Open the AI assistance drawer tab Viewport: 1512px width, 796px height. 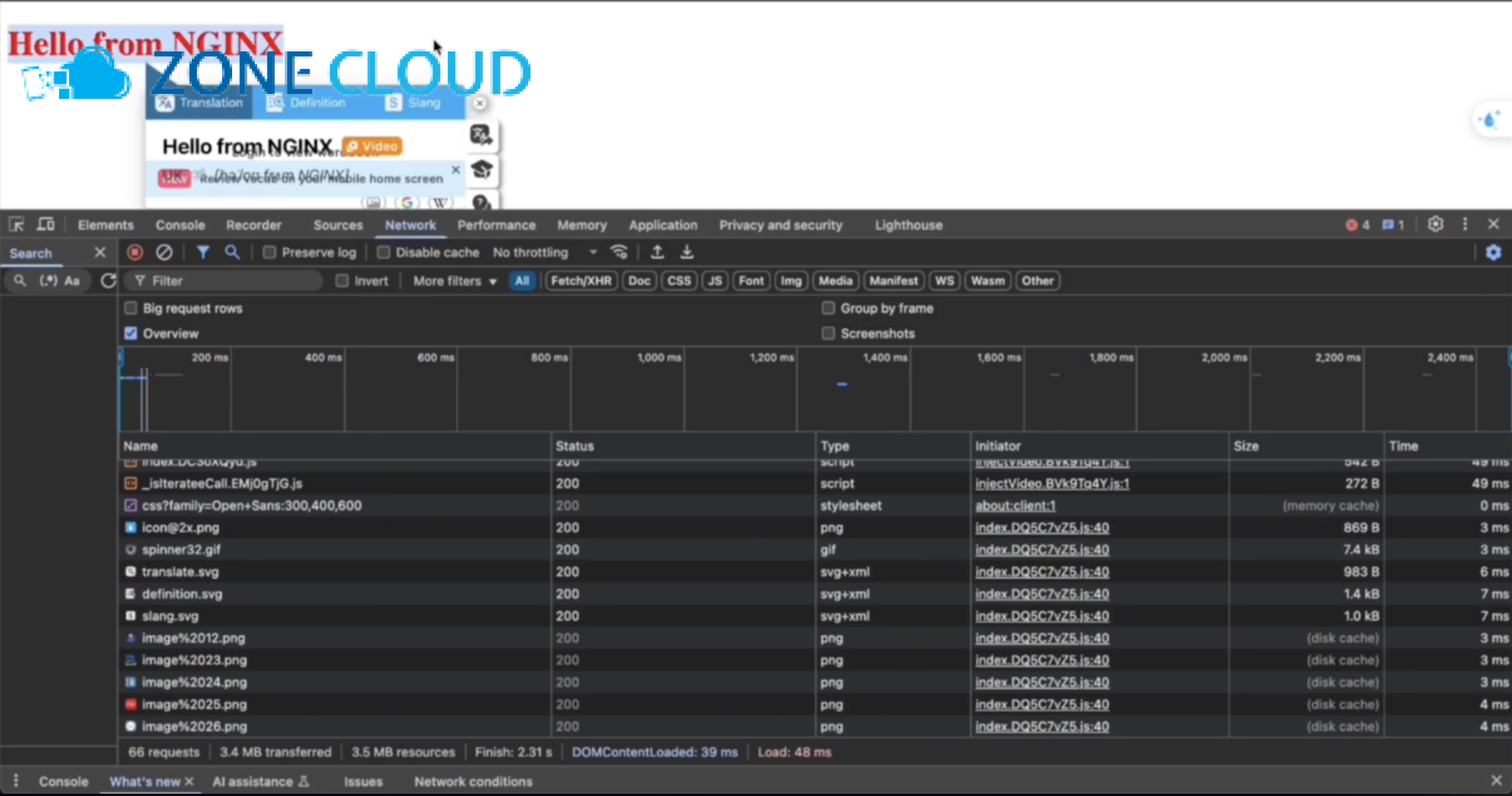click(260, 781)
